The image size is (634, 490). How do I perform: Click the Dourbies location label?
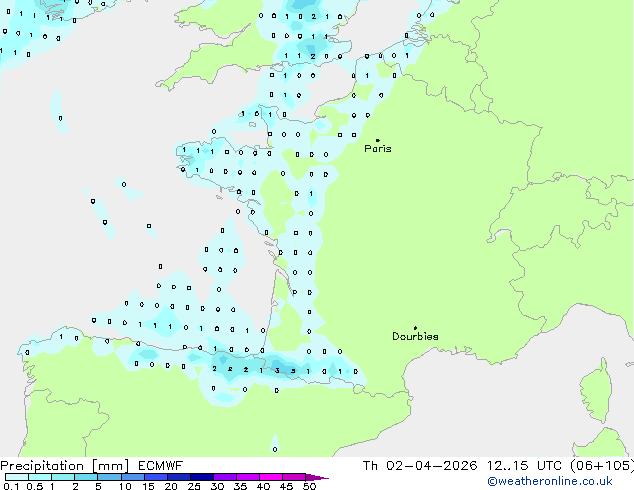pos(415,336)
